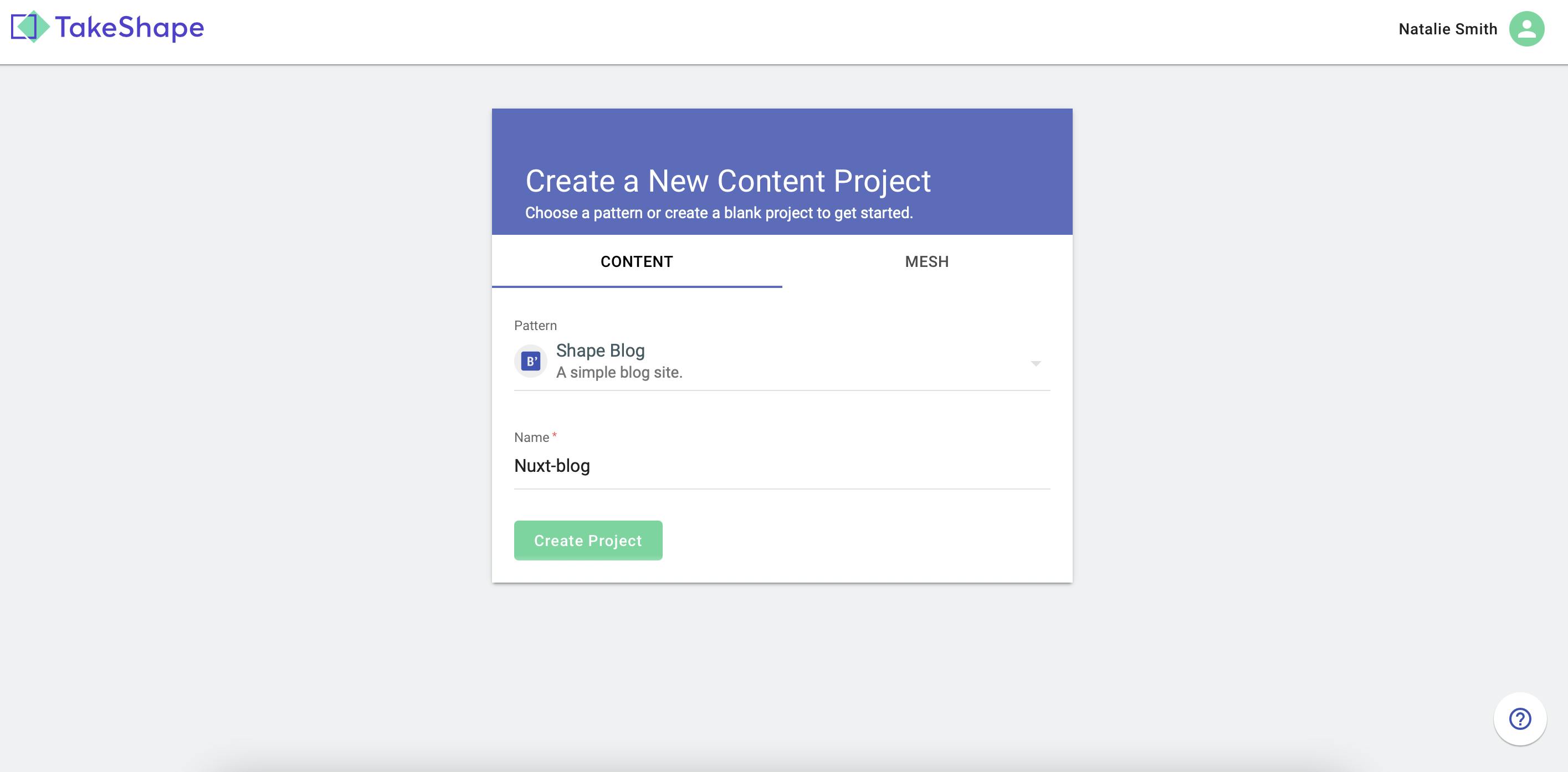Open the help question mark button
The height and width of the screenshot is (772, 1568).
click(1520, 719)
